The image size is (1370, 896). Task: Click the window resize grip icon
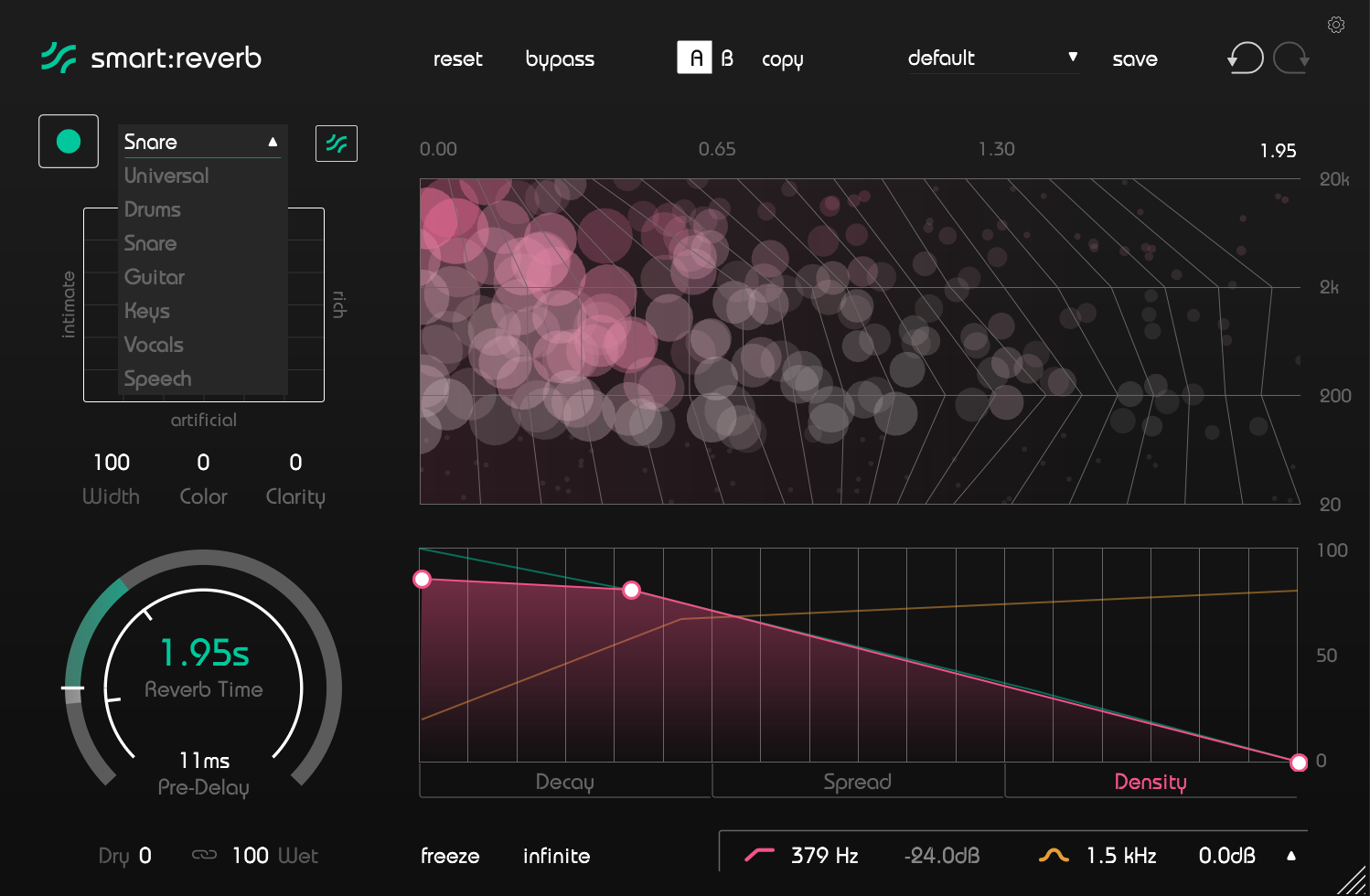(1352, 880)
